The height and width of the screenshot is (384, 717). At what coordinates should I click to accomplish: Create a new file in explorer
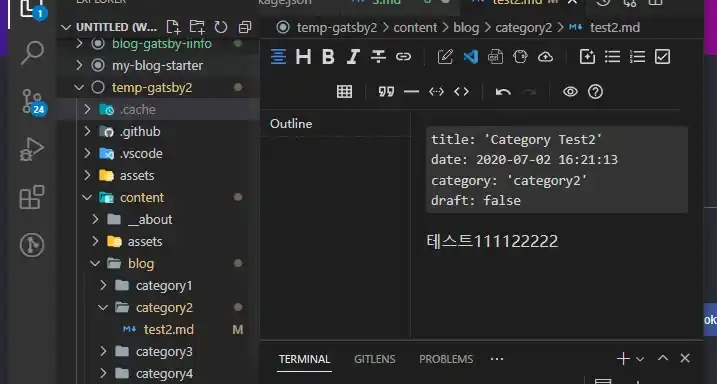tap(173, 27)
